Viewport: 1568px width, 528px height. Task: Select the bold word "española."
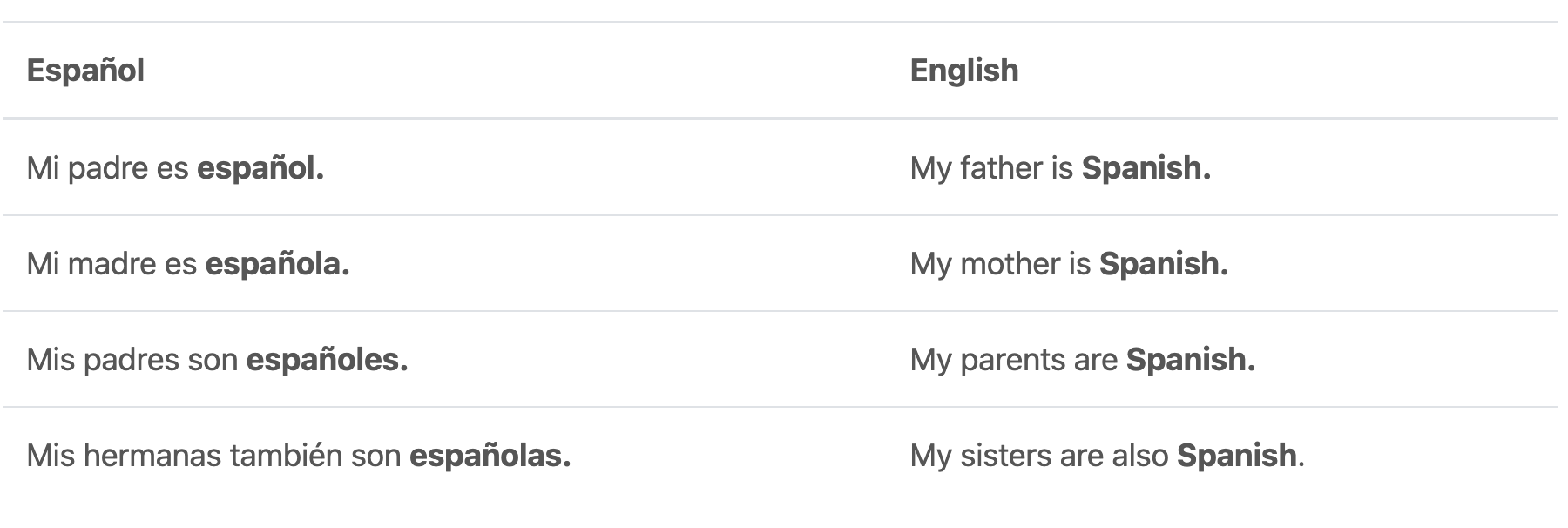click(277, 264)
